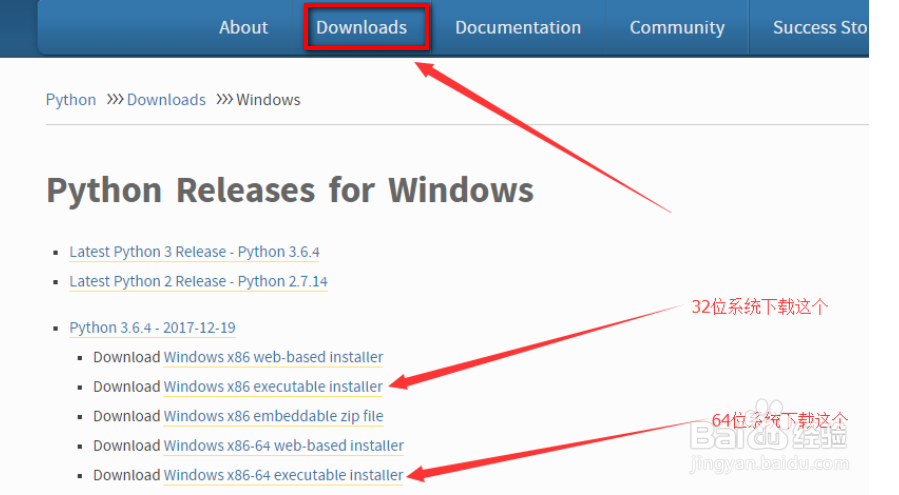The height and width of the screenshot is (495, 899).
Task: Open Latest Python 2 Release 2.7.14 link
Action: point(198,281)
